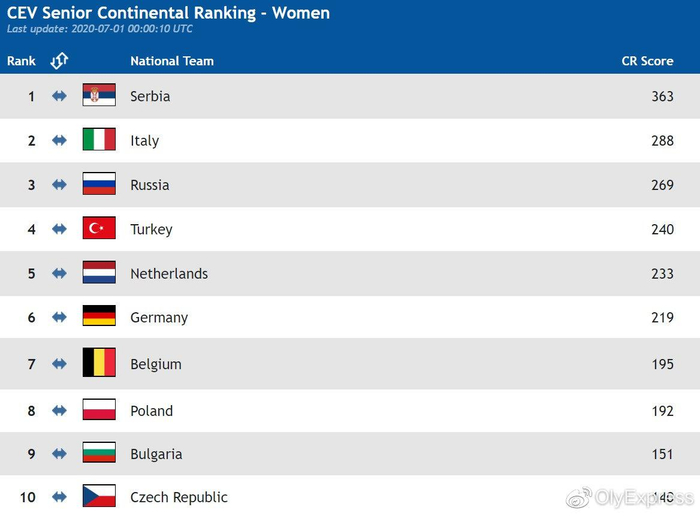Click the rank change sort icon in header
Viewport: 700px width, 516px height.
point(59,61)
